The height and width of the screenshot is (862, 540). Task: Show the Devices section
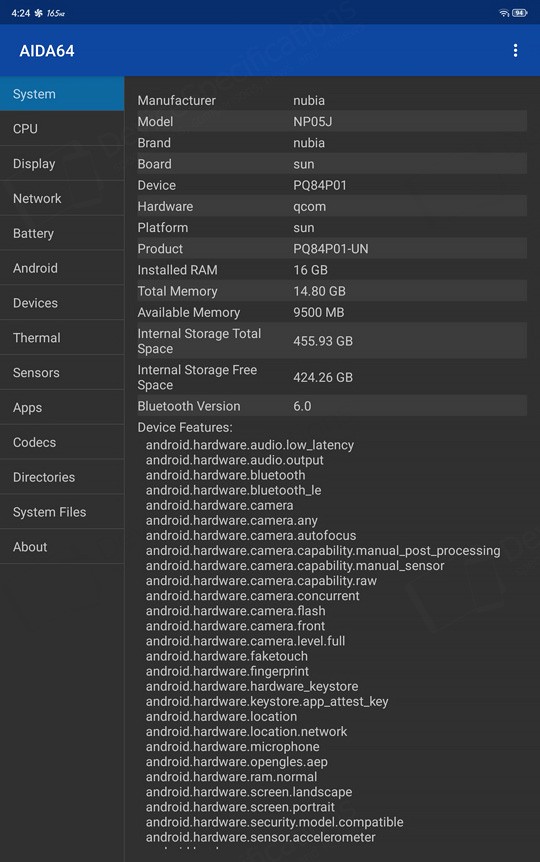point(62,303)
